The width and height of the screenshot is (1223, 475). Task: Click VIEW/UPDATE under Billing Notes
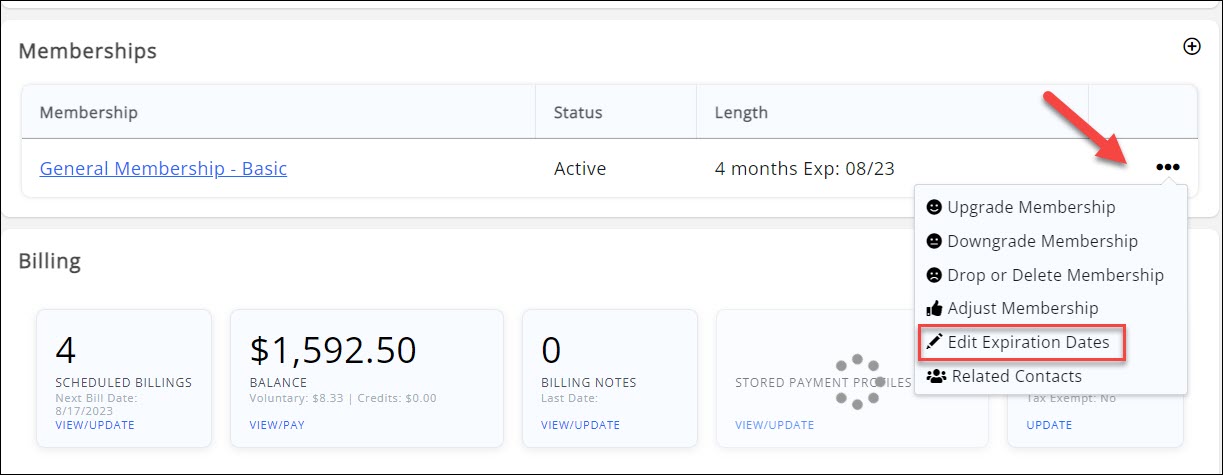pyautogui.click(x=580, y=425)
